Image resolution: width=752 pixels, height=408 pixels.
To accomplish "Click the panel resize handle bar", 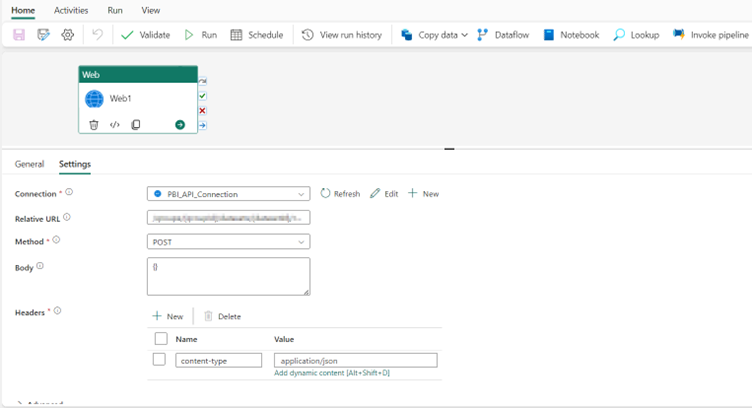I will click(x=449, y=149).
